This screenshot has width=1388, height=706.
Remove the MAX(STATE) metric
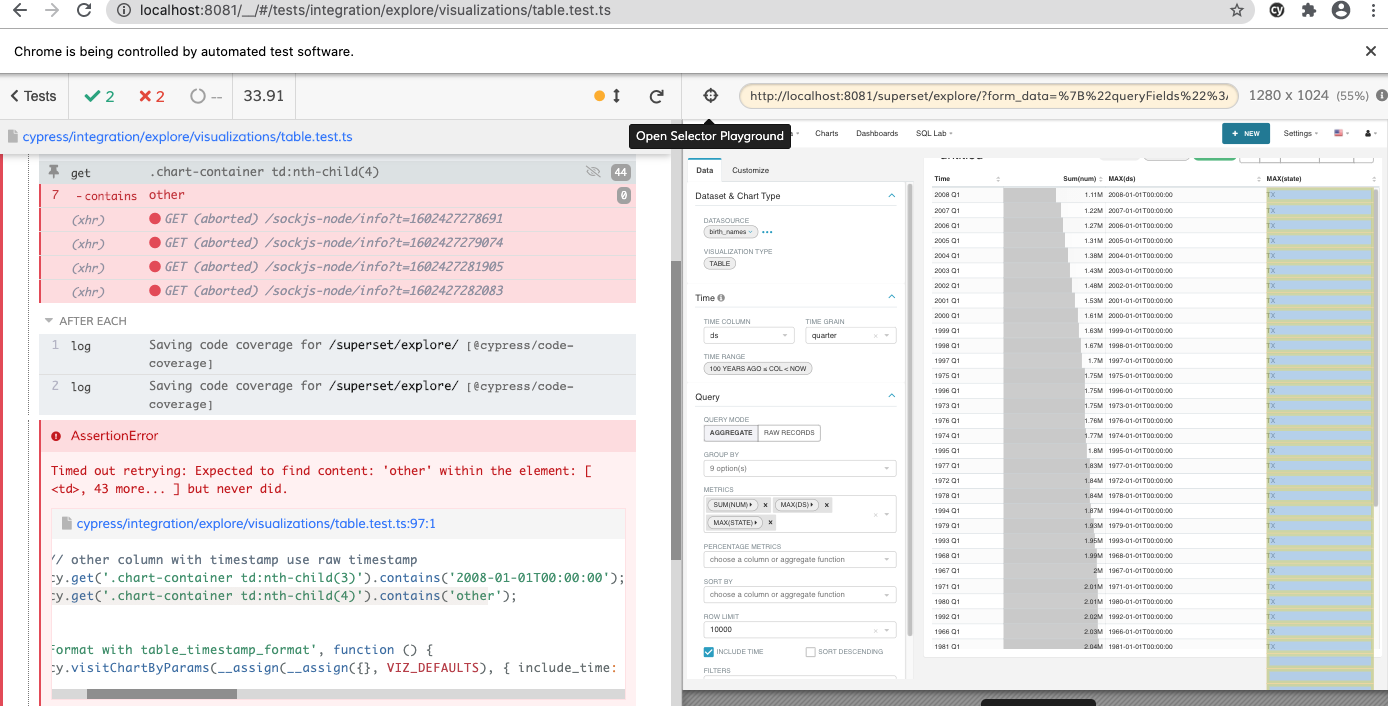pos(770,523)
